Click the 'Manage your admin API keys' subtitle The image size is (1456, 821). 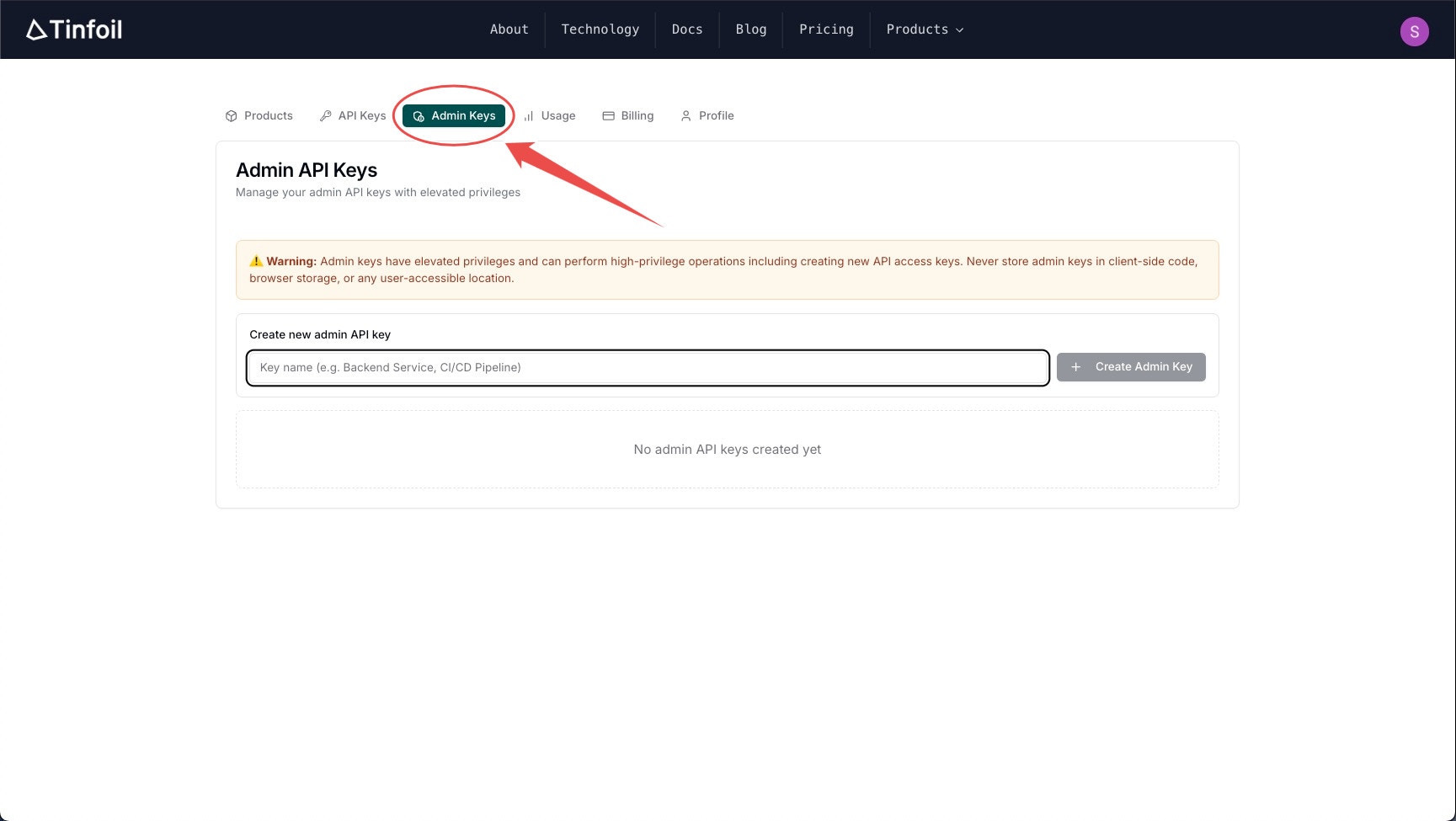pos(378,193)
